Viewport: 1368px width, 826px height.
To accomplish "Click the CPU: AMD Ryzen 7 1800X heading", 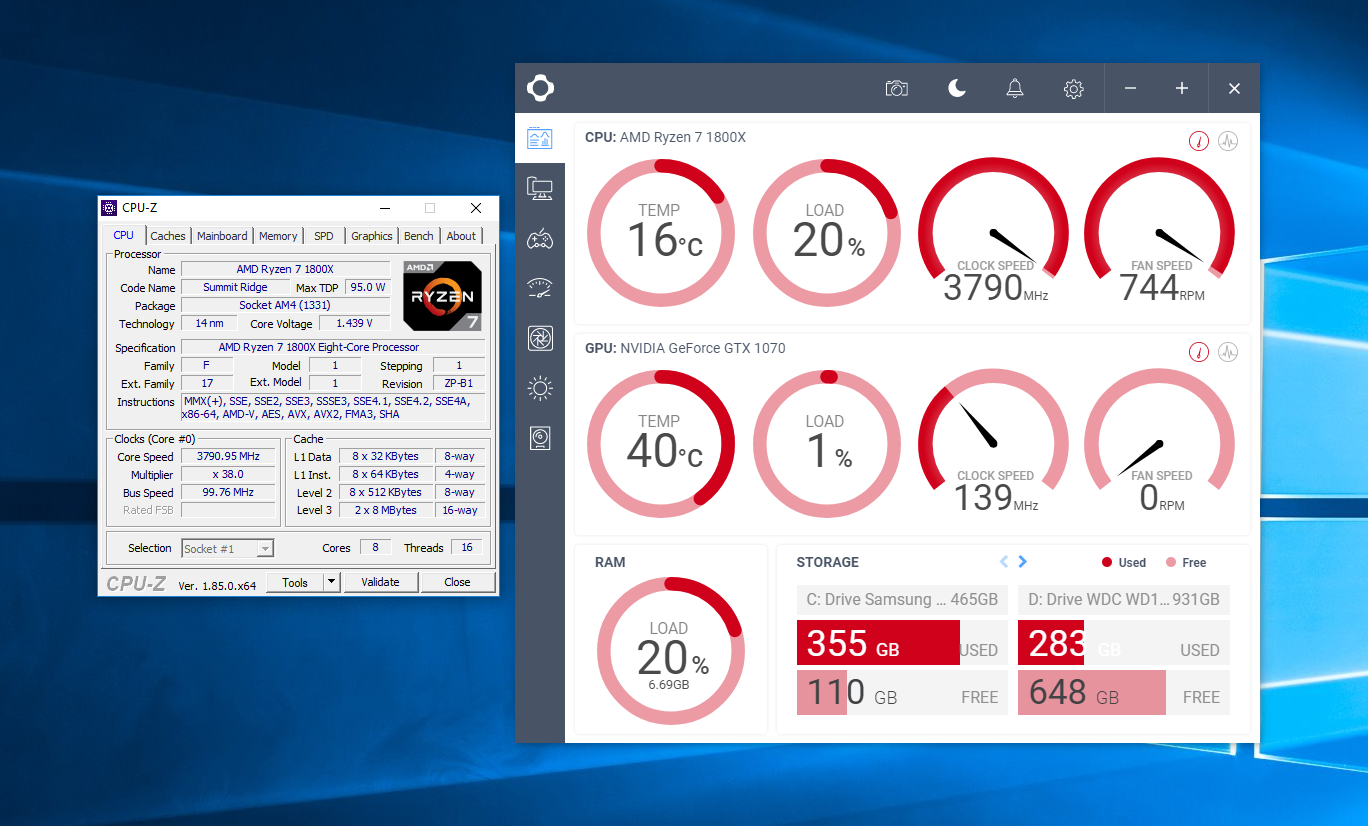I will [x=666, y=137].
